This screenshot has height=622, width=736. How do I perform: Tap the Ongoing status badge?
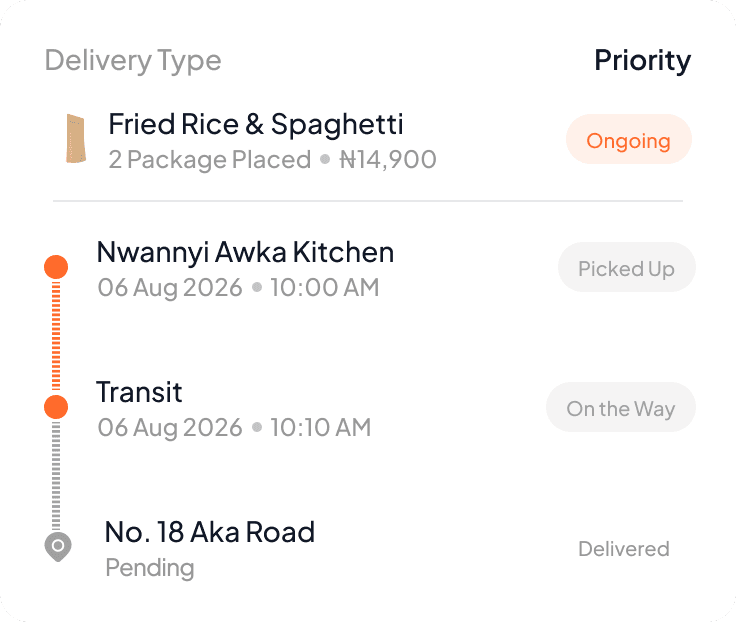pyautogui.click(x=629, y=139)
